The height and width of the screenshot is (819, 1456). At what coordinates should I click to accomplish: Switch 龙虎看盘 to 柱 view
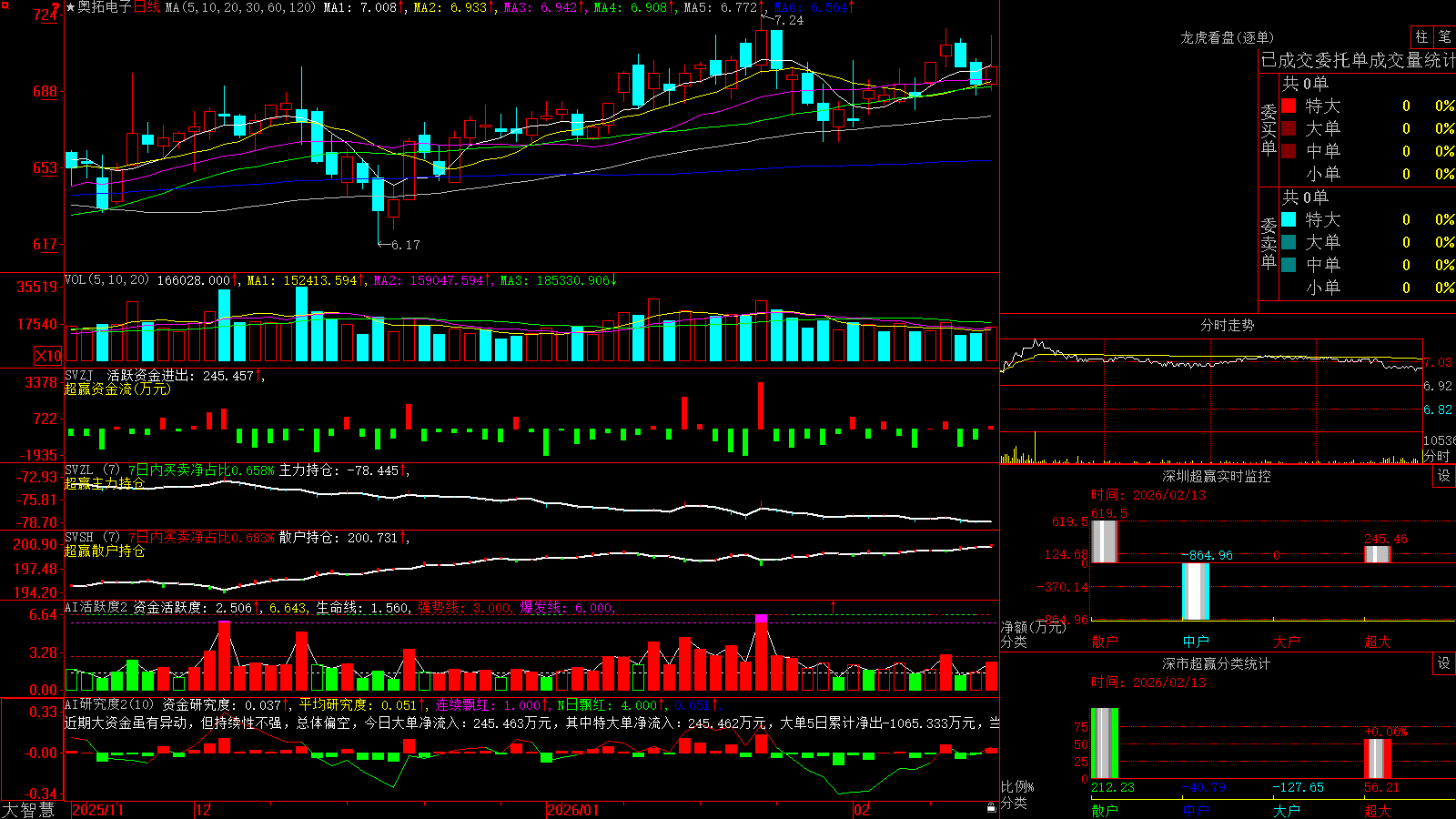click(x=1421, y=36)
